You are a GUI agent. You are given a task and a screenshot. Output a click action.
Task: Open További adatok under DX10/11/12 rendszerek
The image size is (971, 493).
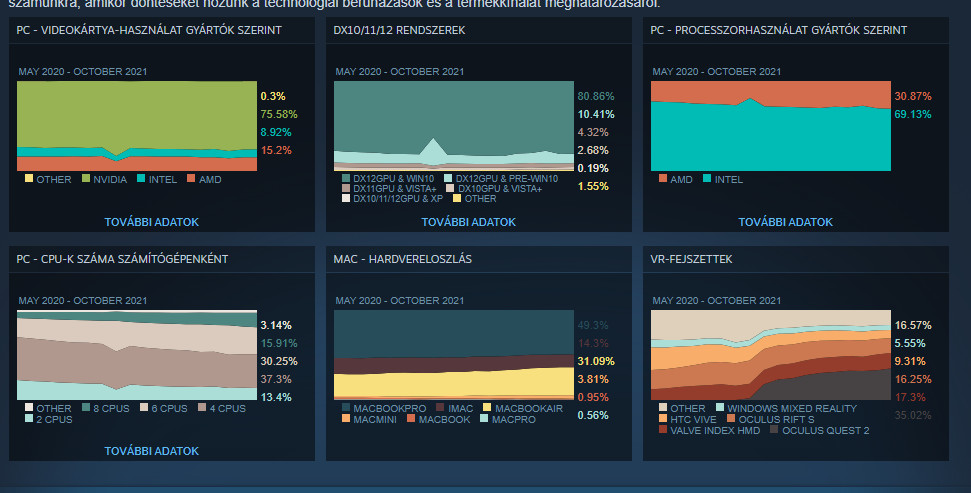pos(468,222)
